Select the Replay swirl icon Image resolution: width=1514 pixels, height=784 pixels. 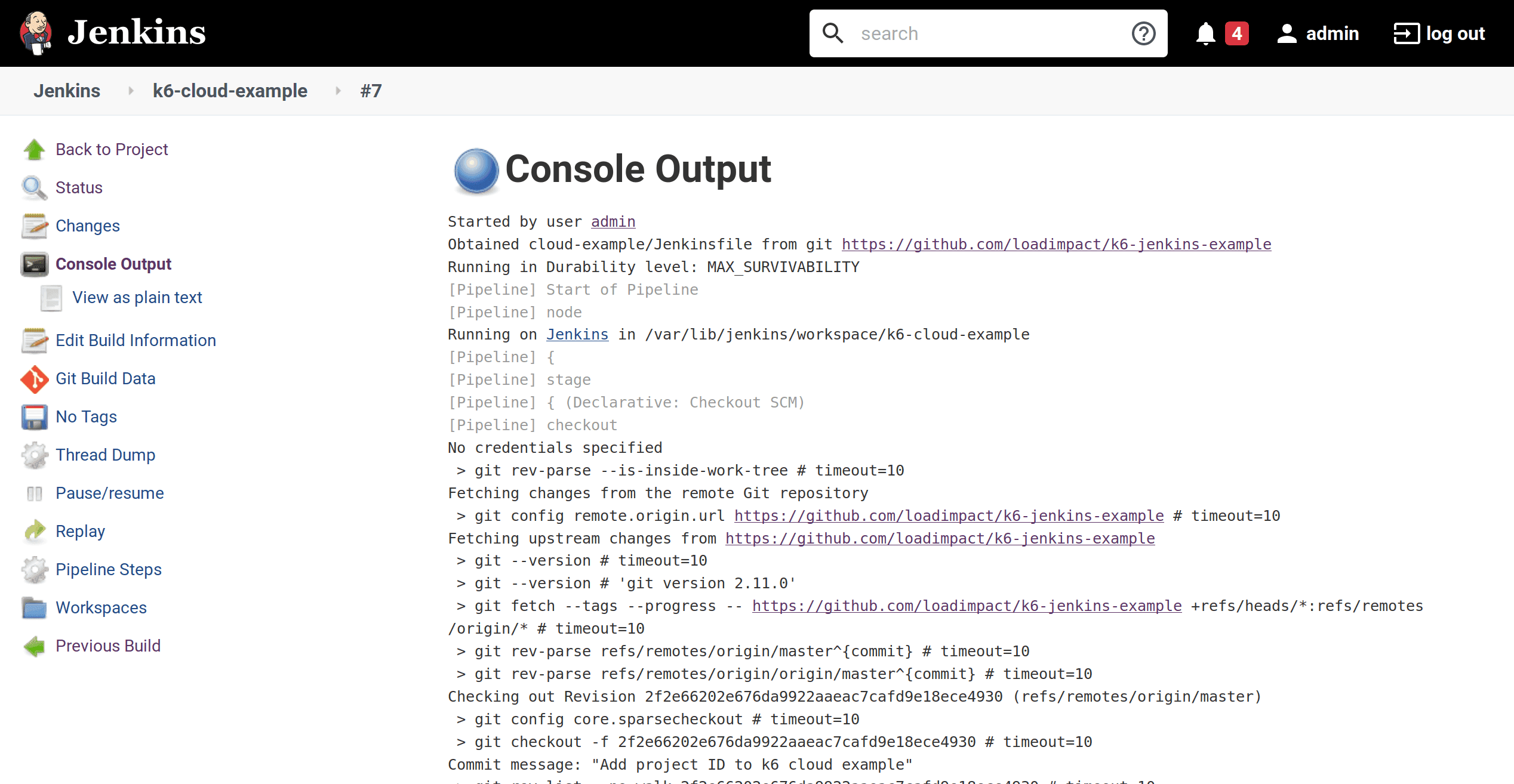pos(34,531)
